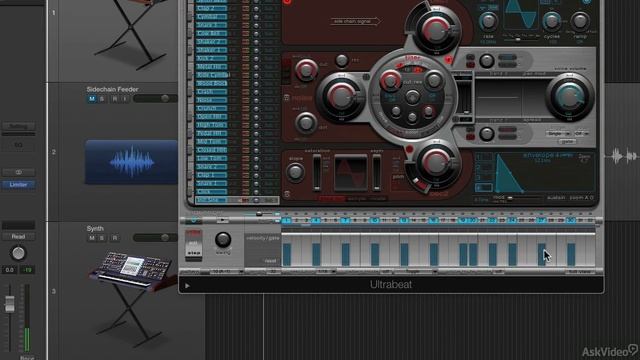The height and width of the screenshot is (360, 640).
Task: Open the Off group dropdown
Action: pos(581,133)
